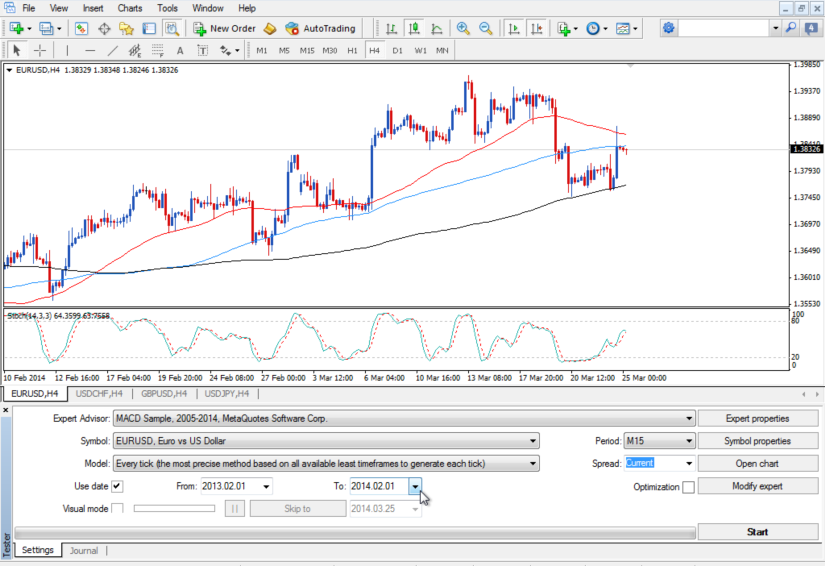Open MetaEditor with the yellow book icon

click(x=270, y=28)
